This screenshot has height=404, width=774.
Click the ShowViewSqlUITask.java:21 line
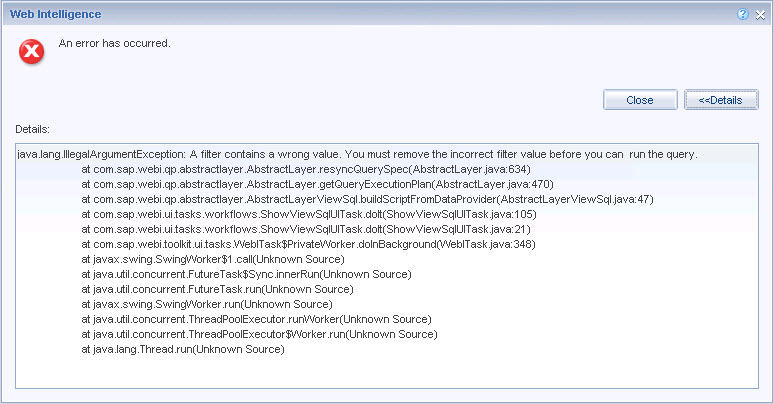coord(306,229)
